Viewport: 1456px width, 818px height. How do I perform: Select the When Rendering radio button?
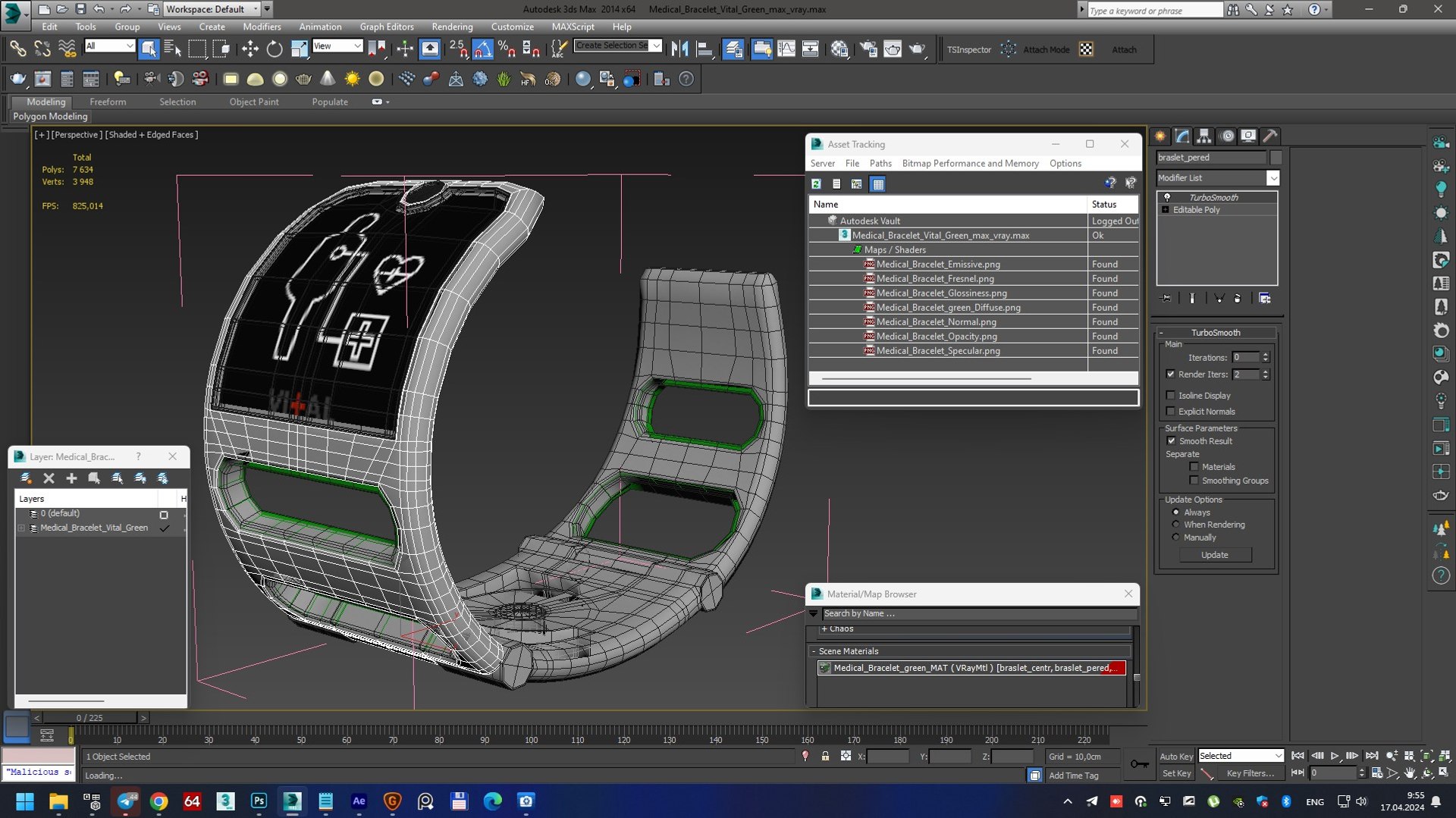tap(1176, 524)
